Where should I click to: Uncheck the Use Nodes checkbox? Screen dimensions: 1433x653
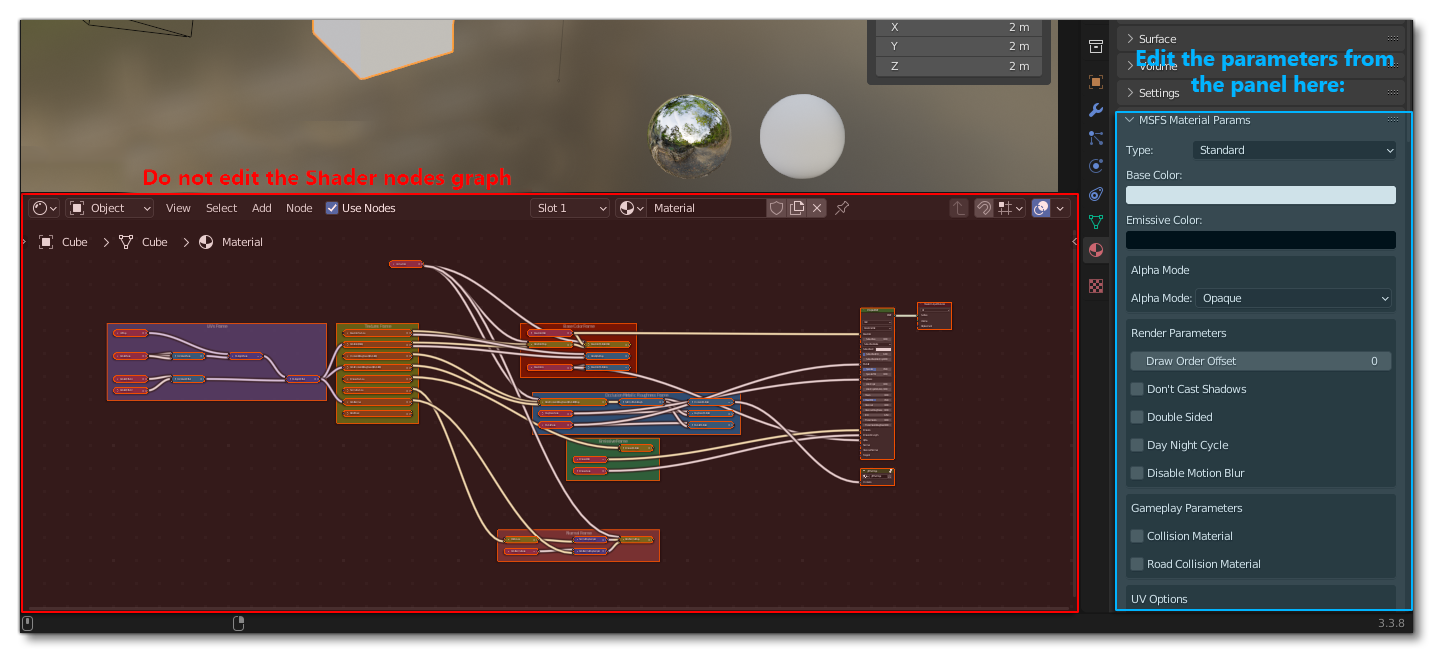point(332,208)
